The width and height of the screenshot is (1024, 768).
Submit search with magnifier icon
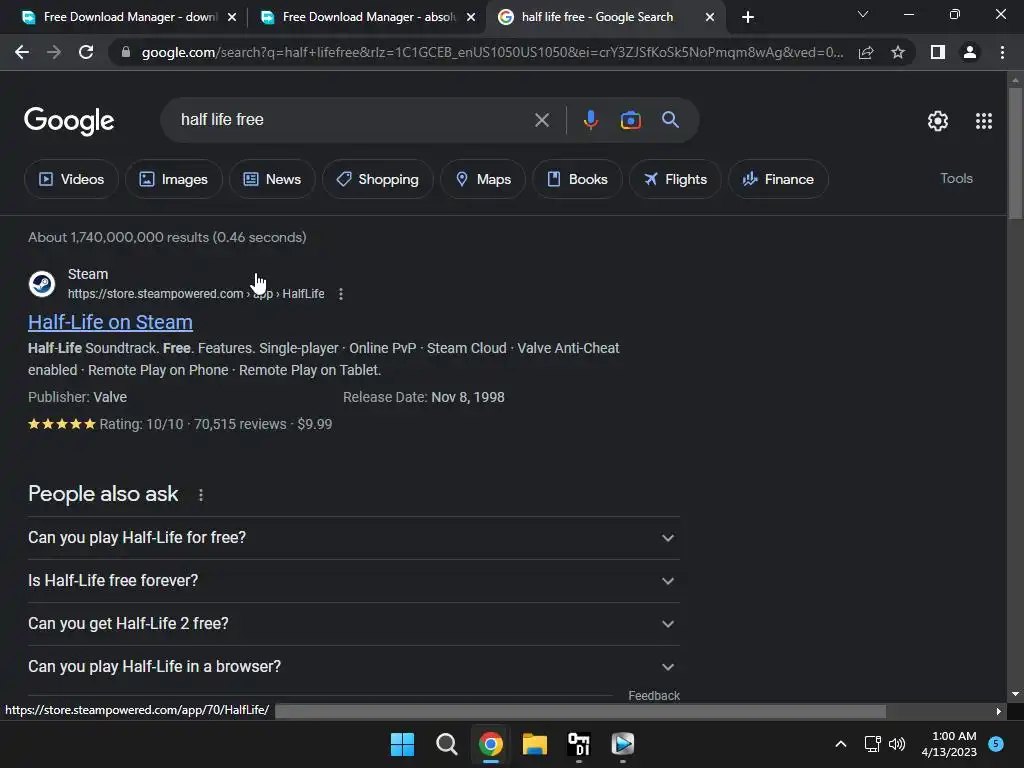[670, 120]
